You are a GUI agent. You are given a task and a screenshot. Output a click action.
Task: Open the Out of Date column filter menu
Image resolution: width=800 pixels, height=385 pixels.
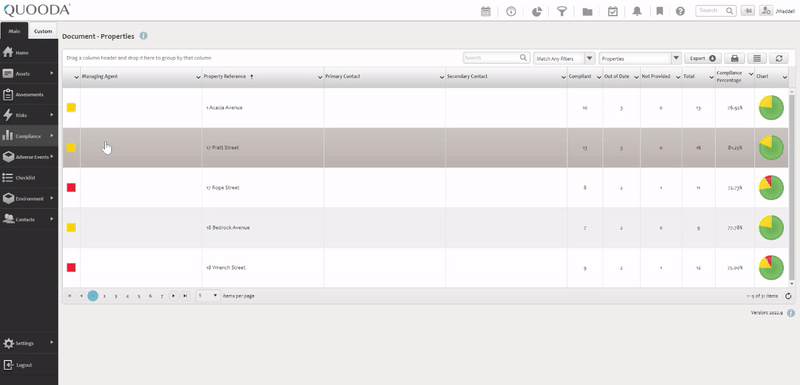click(x=636, y=77)
